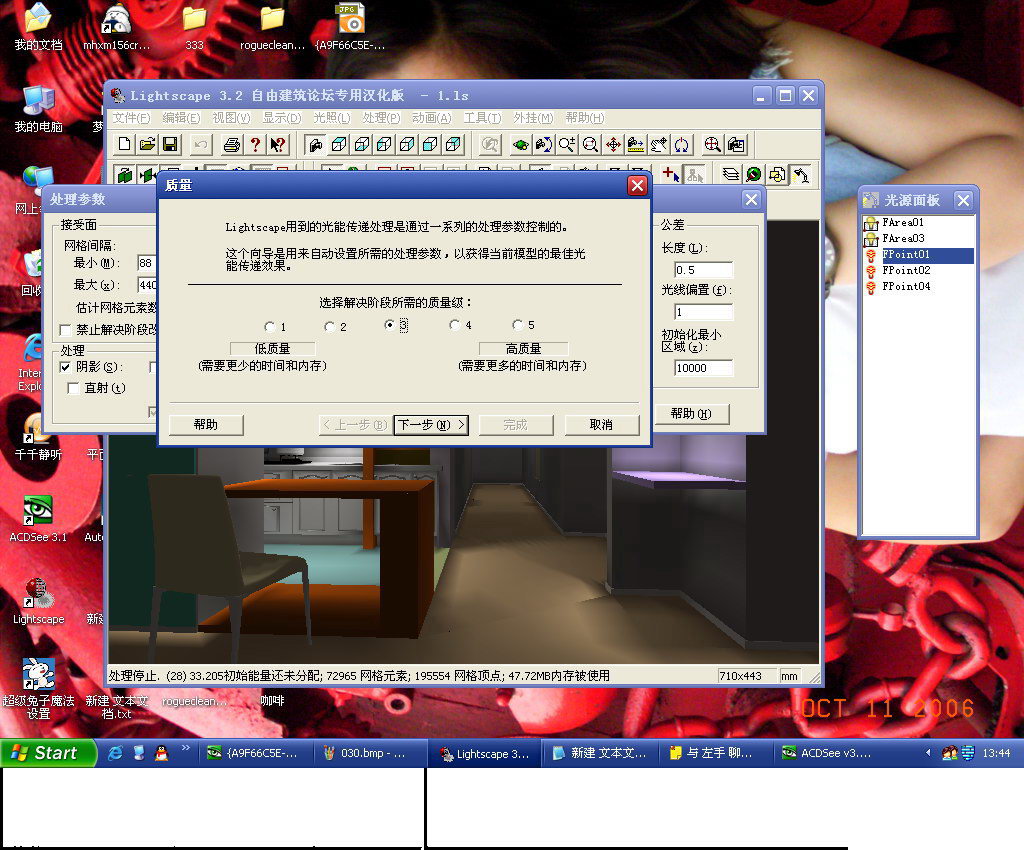Open the 编辑(E) menu
Screen dimensions: 1024x850
181,118
